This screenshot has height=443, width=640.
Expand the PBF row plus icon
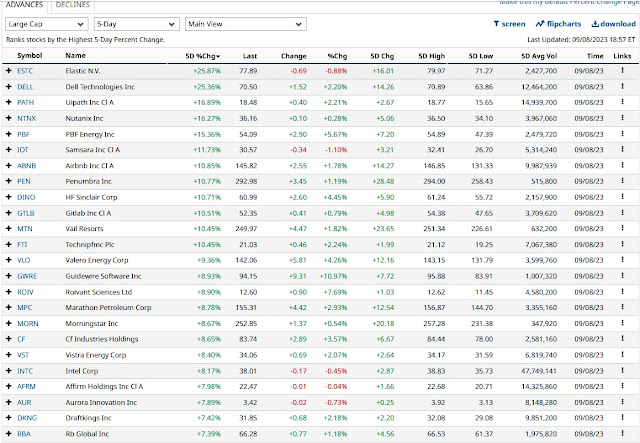click(x=9, y=134)
